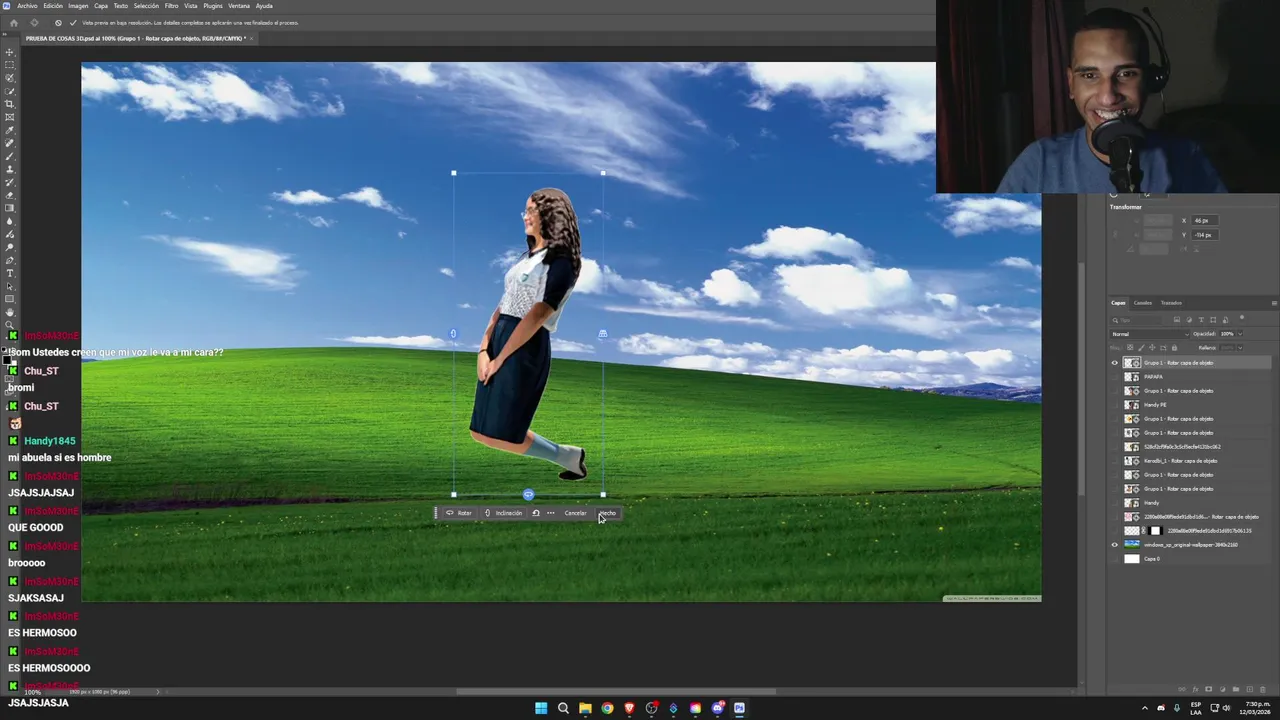This screenshot has width=1280, height=720.
Task: Select the Frame tool
Action: click(x=10, y=117)
